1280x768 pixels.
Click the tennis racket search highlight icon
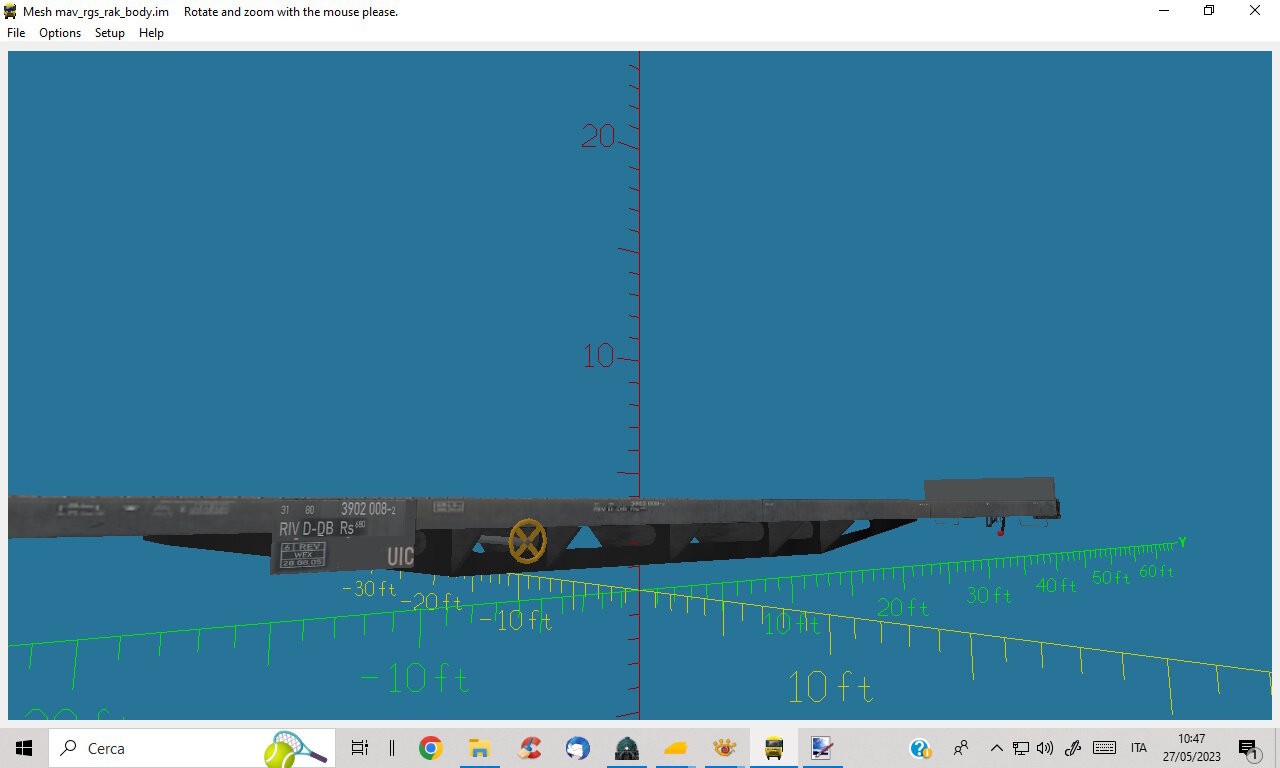click(296, 748)
